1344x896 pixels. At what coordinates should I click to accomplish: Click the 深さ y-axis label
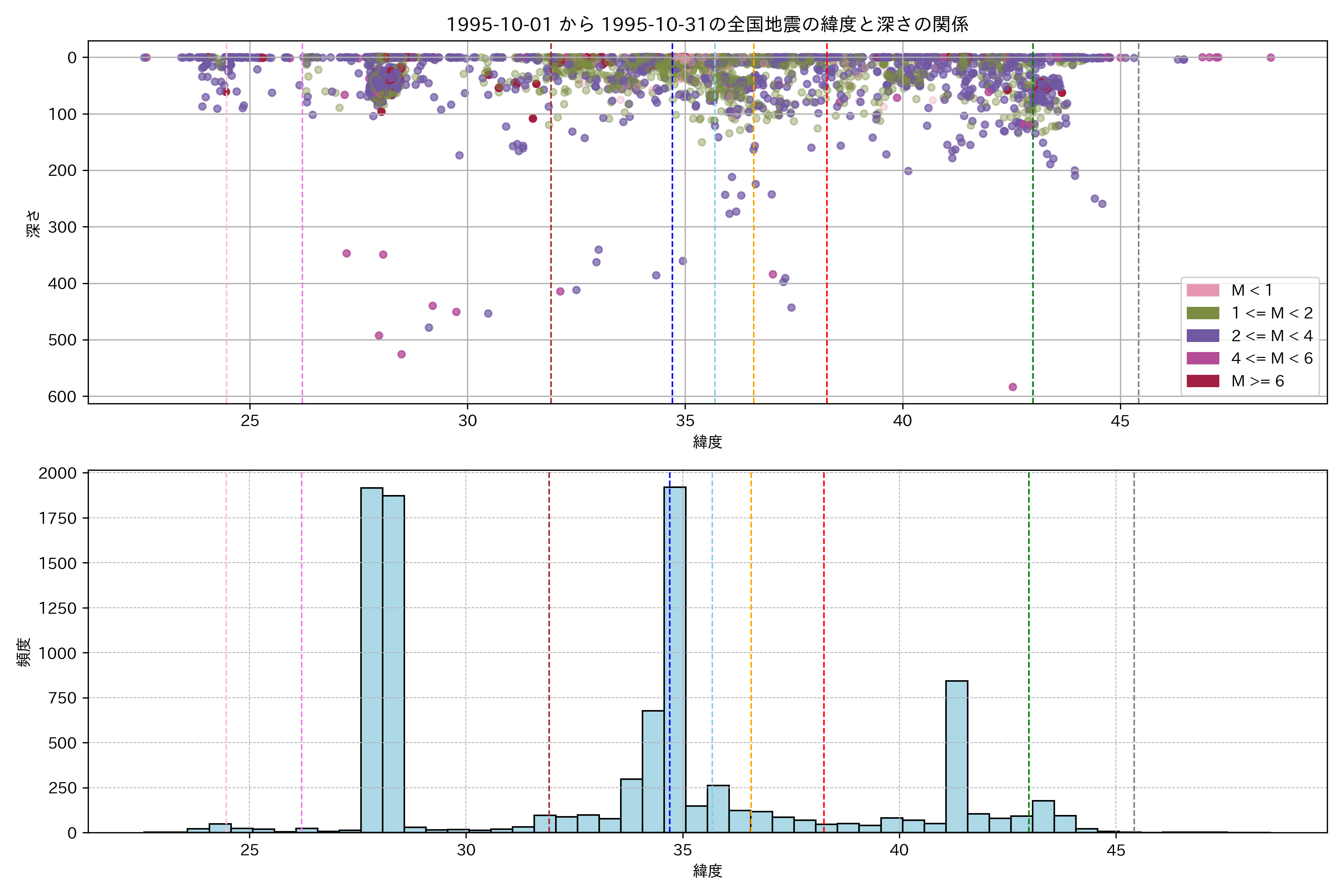point(34,223)
